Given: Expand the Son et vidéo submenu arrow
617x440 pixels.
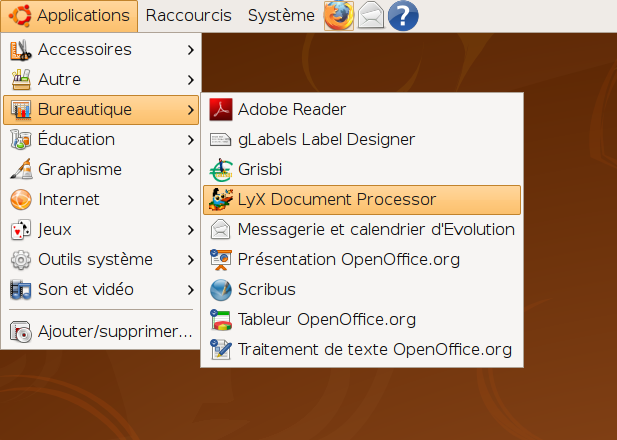Looking at the screenshot, I should pyautogui.click(x=190, y=289).
